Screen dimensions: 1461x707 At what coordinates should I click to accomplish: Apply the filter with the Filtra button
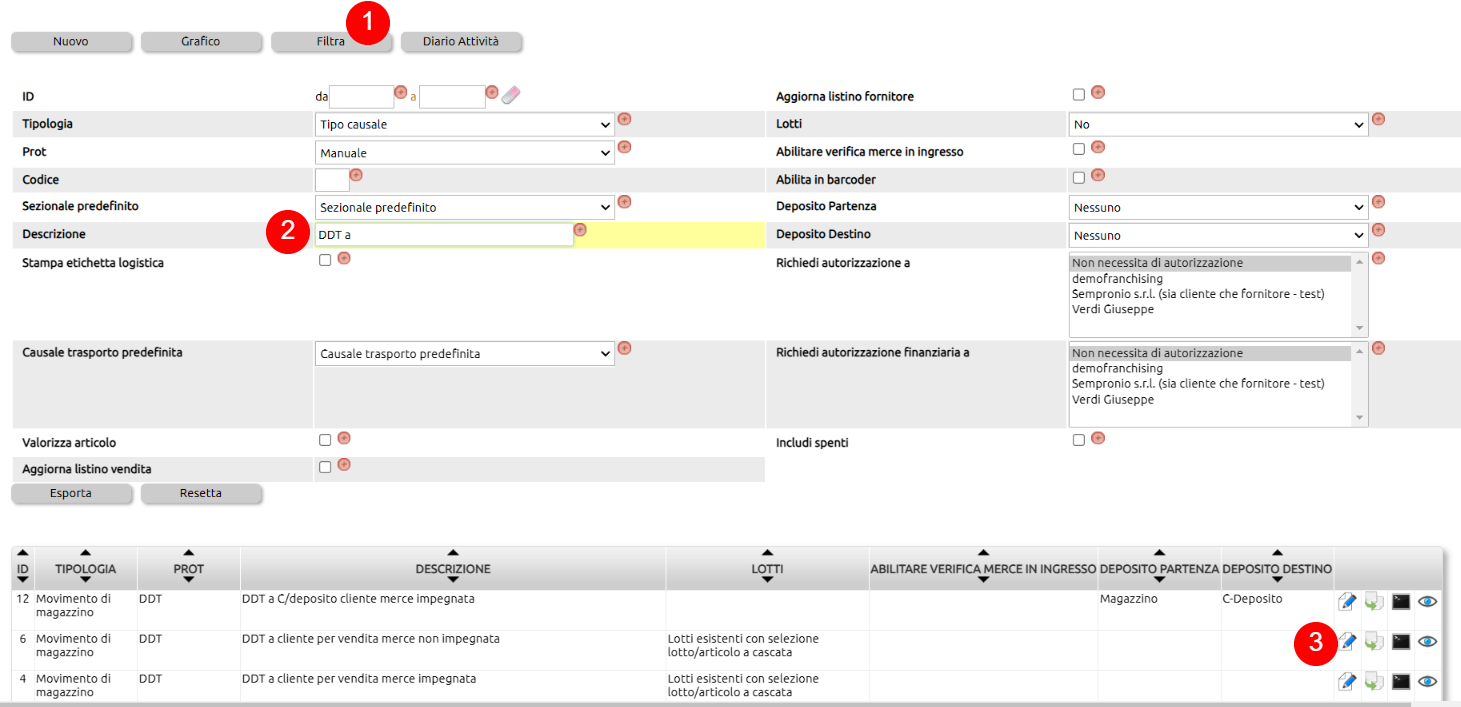pos(331,42)
